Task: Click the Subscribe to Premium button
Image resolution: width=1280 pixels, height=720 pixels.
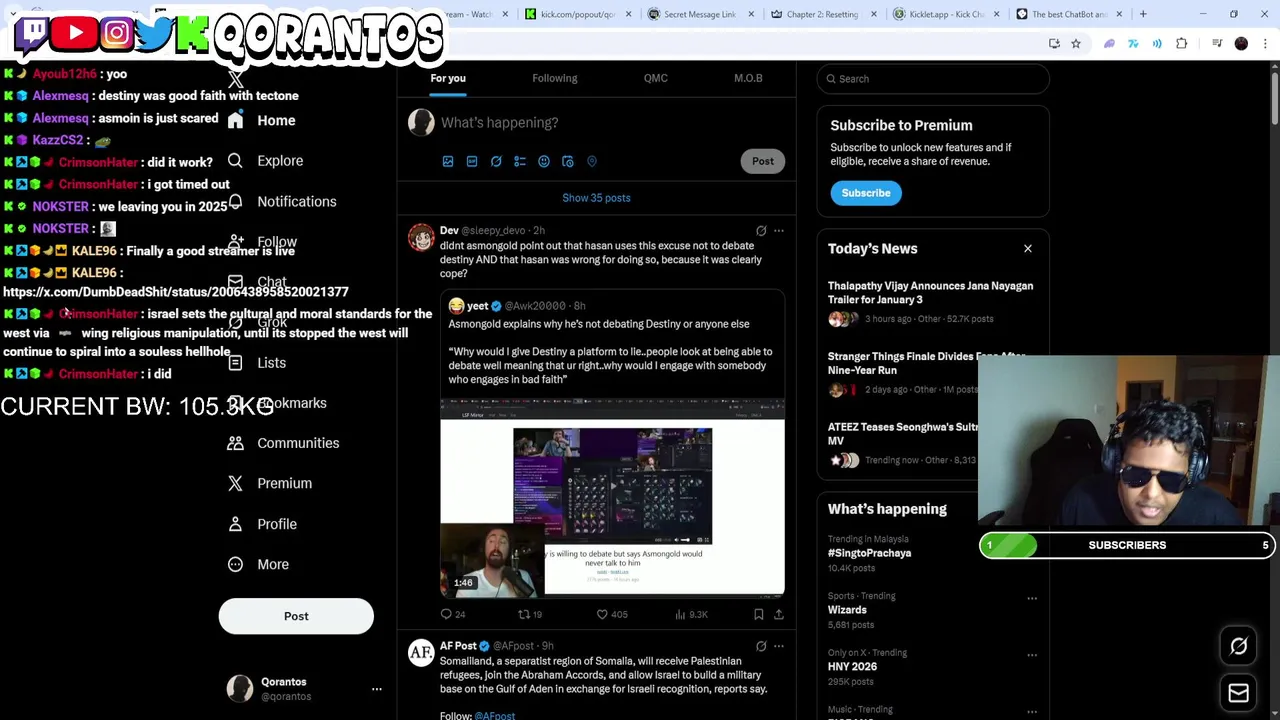Action: tap(866, 193)
